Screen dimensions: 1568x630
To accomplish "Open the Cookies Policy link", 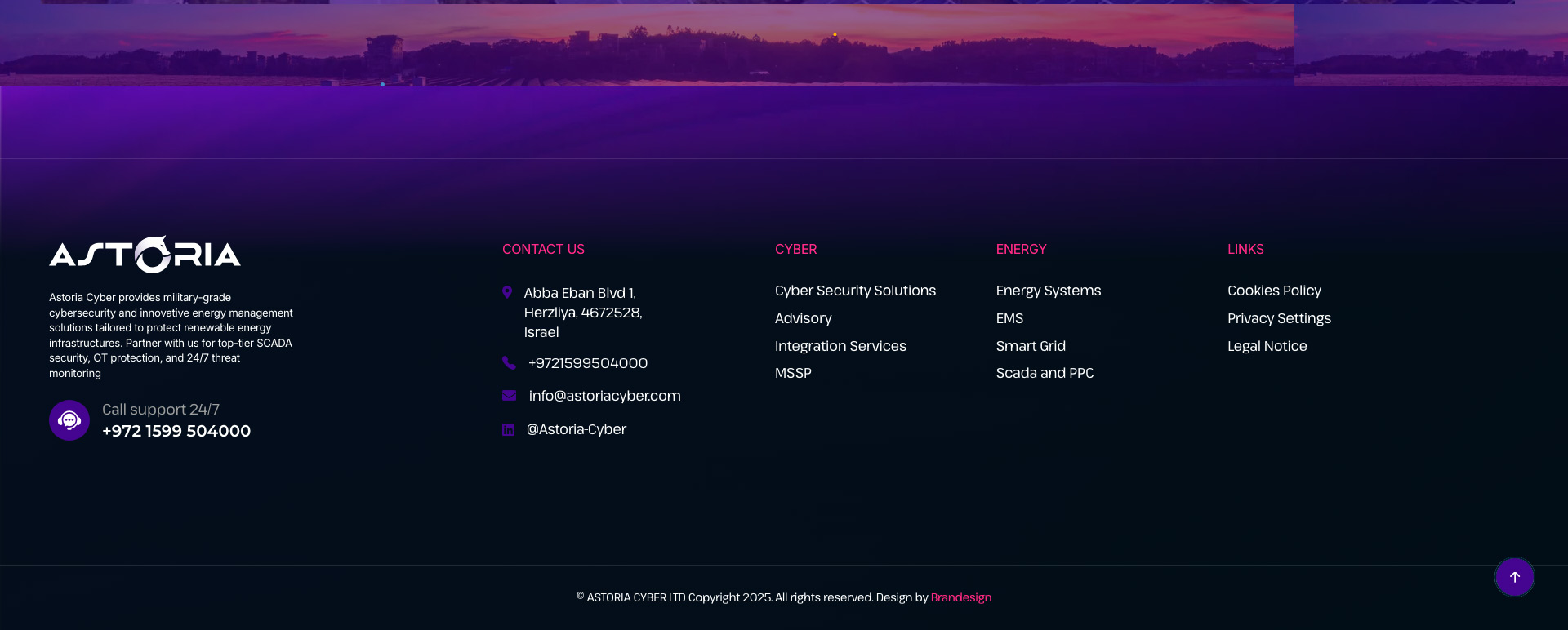I will pos(1274,291).
